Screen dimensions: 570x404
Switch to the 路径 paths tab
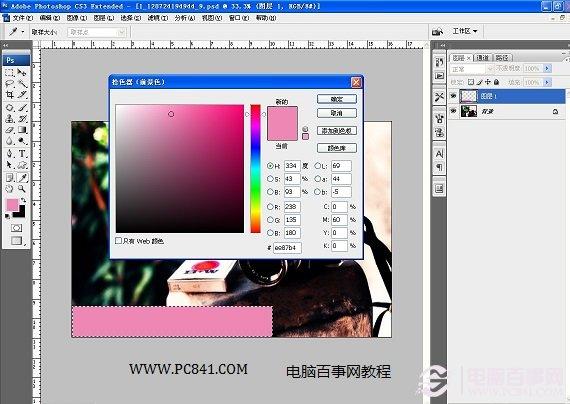coord(502,58)
